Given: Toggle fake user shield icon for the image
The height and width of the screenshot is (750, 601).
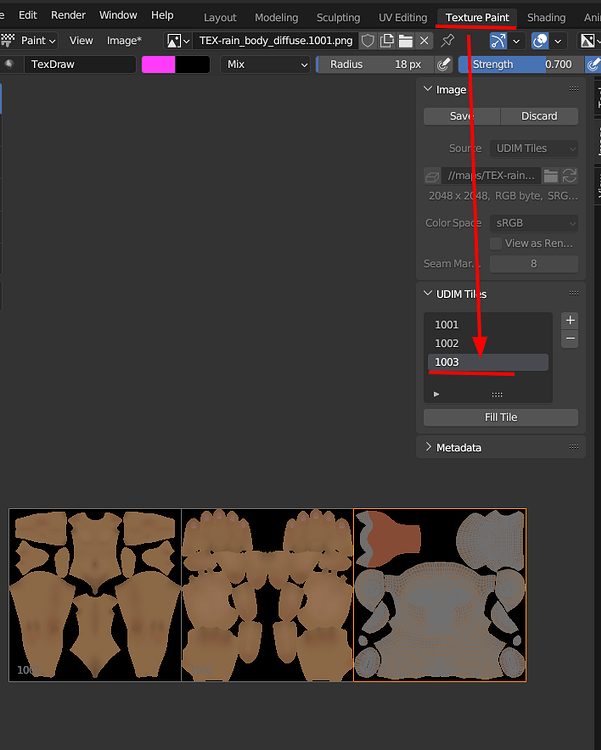Looking at the screenshot, I should pos(367,41).
